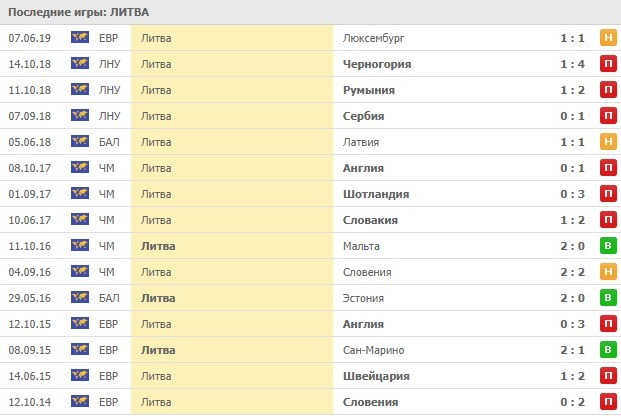This screenshot has width=621, height=416.
Task: Click the win badge for the San Marino match
Action: pos(607,350)
